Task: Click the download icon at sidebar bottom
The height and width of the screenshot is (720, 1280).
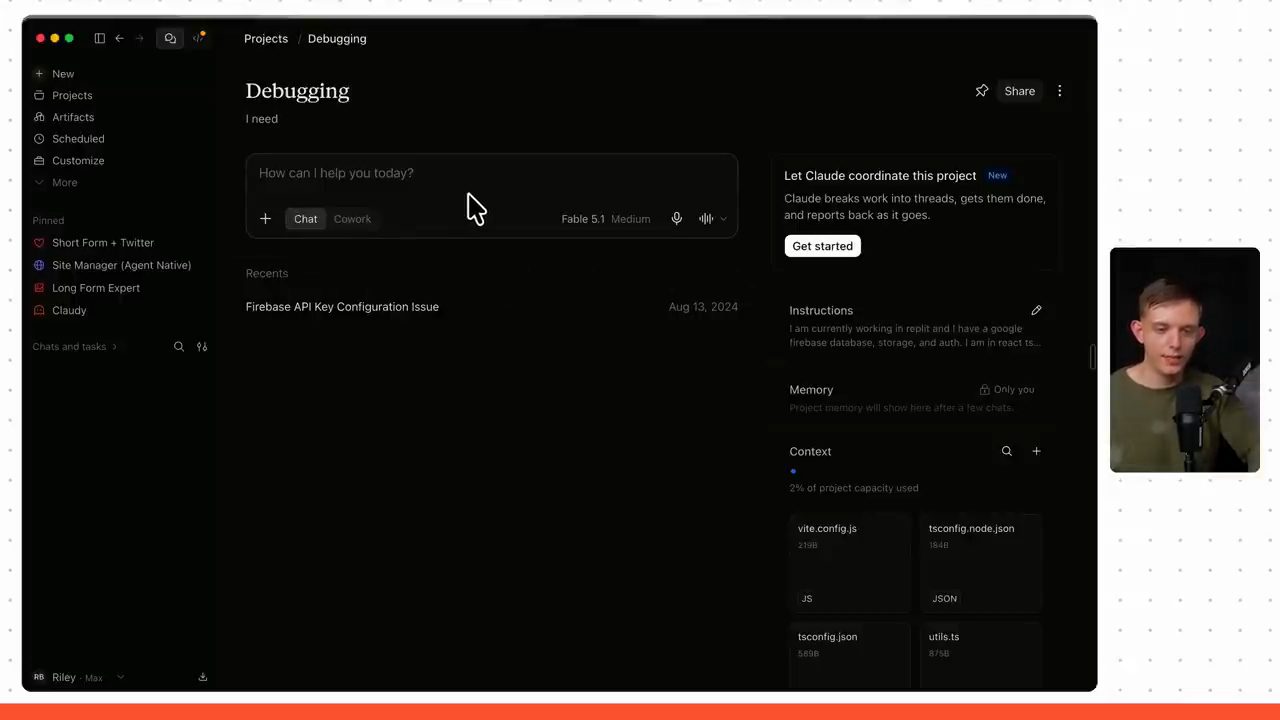Action: (203, 677)
